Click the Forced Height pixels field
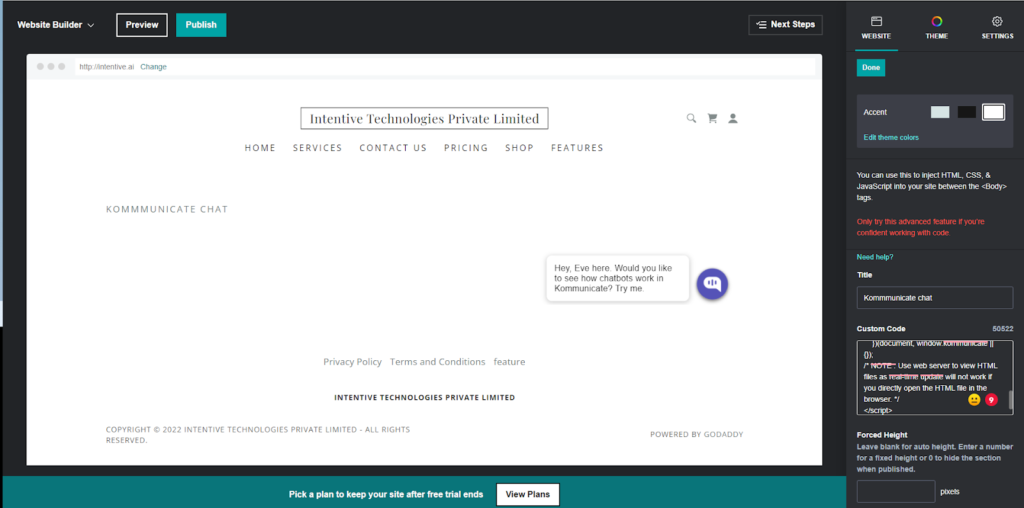 [x=896, y=492]
